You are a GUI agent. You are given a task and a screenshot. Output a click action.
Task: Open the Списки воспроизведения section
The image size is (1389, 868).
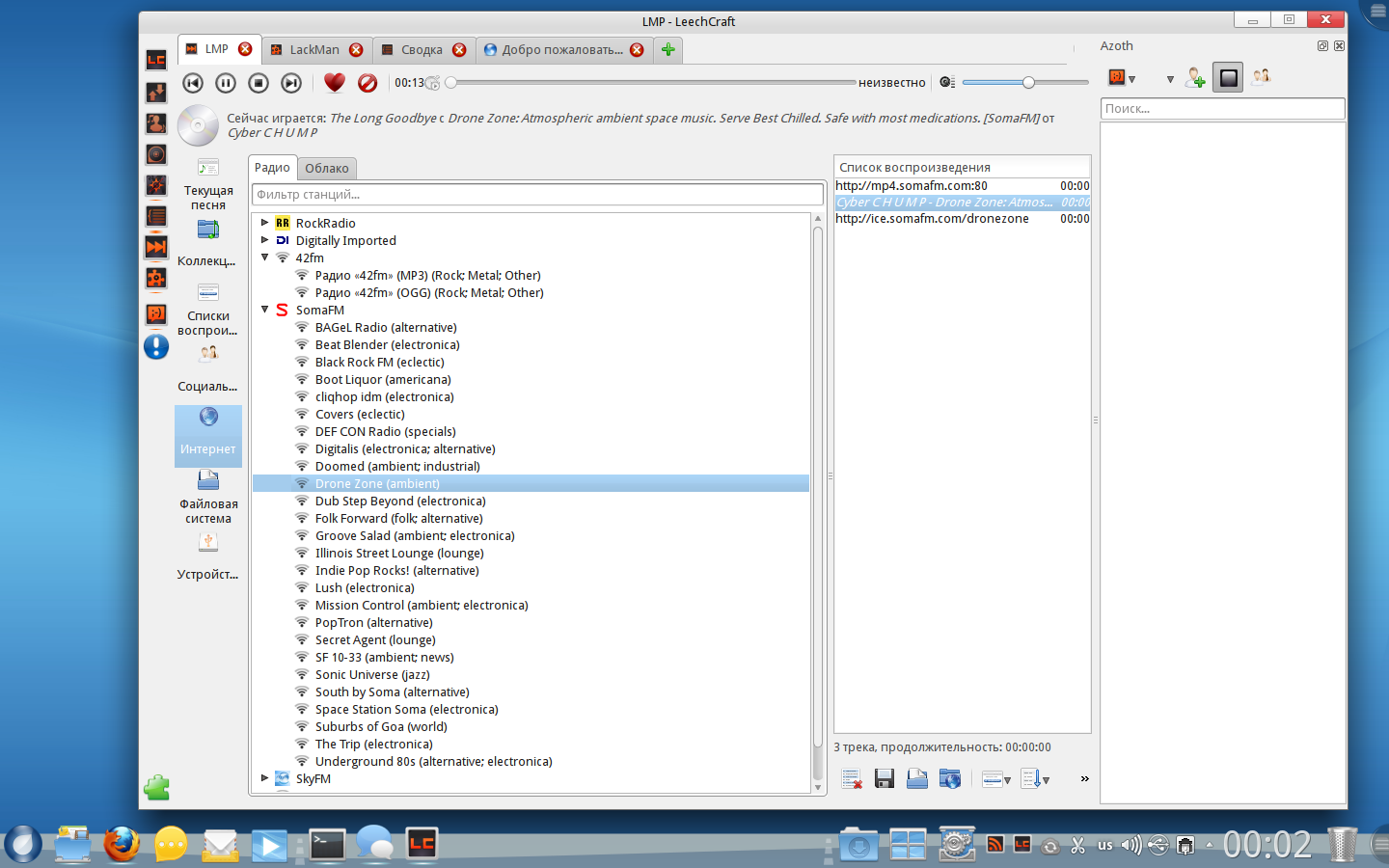208,309
